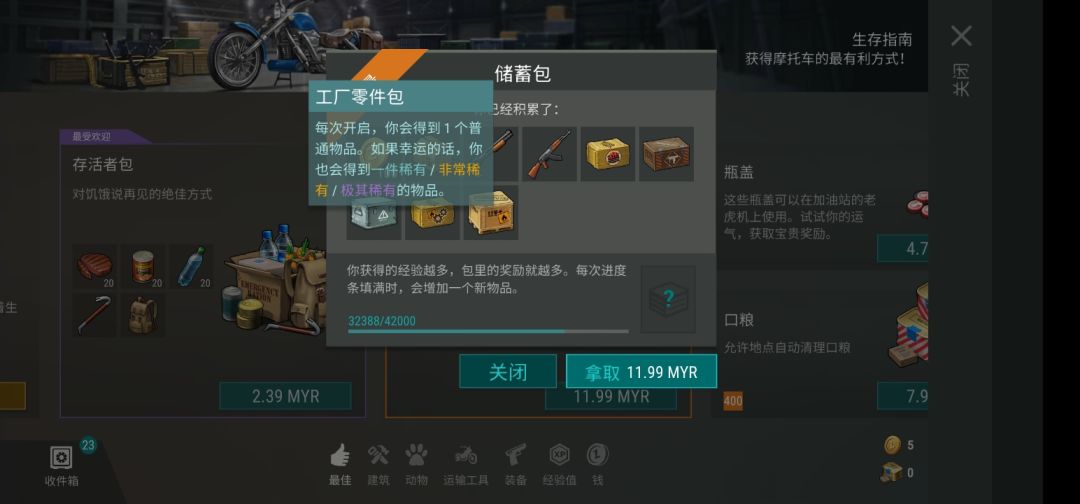Click the yellow gear parts crate
Viewport: 1080px width, 504px height.
[432, 213]
